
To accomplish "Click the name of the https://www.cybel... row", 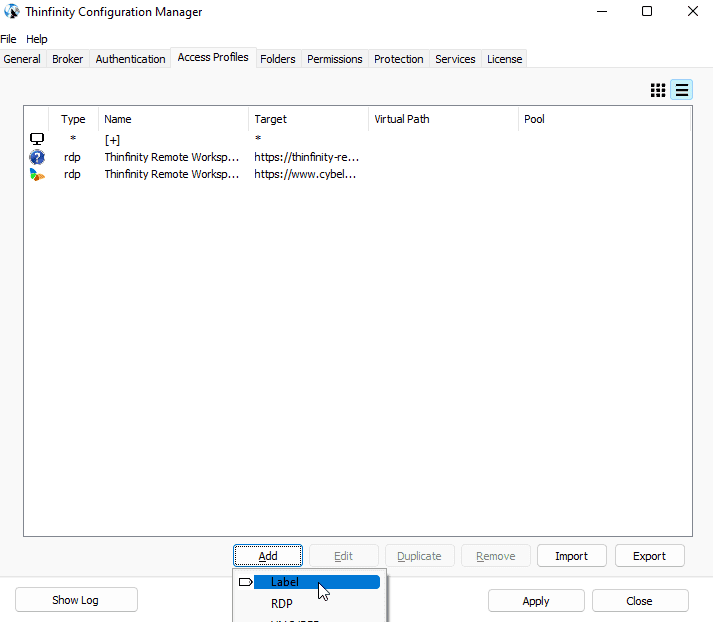I will tap(171, 174).
